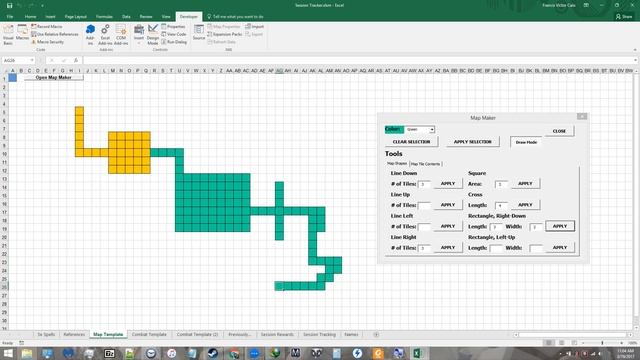Click the Line Up number of tiles field
640x360 pixels.
pos(424,206)
